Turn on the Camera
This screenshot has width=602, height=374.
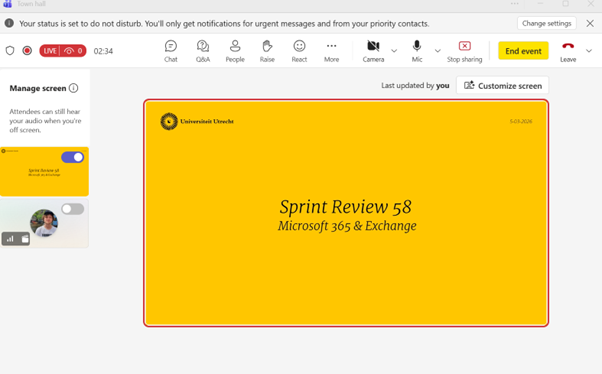tap(373, 51)
